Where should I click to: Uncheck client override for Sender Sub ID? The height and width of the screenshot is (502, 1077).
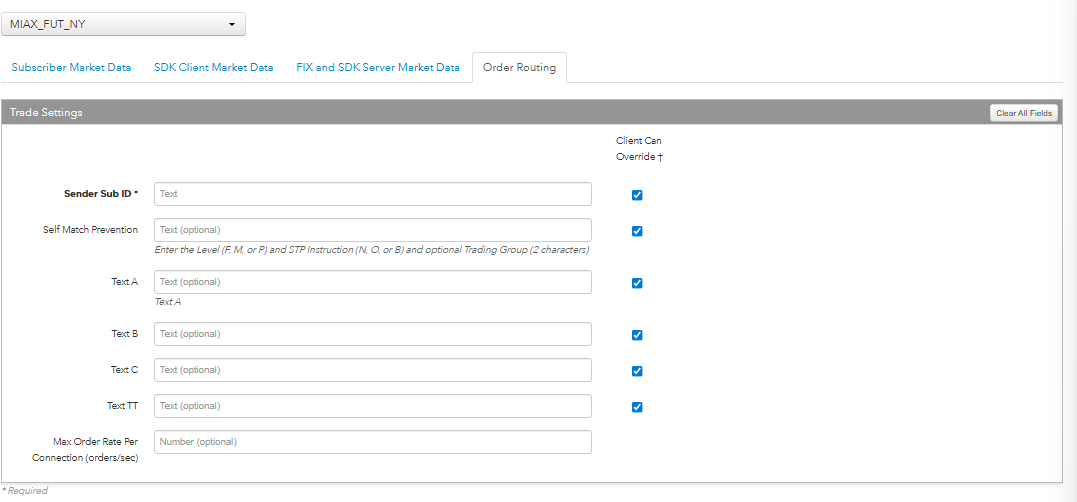(x=637, y=195)
